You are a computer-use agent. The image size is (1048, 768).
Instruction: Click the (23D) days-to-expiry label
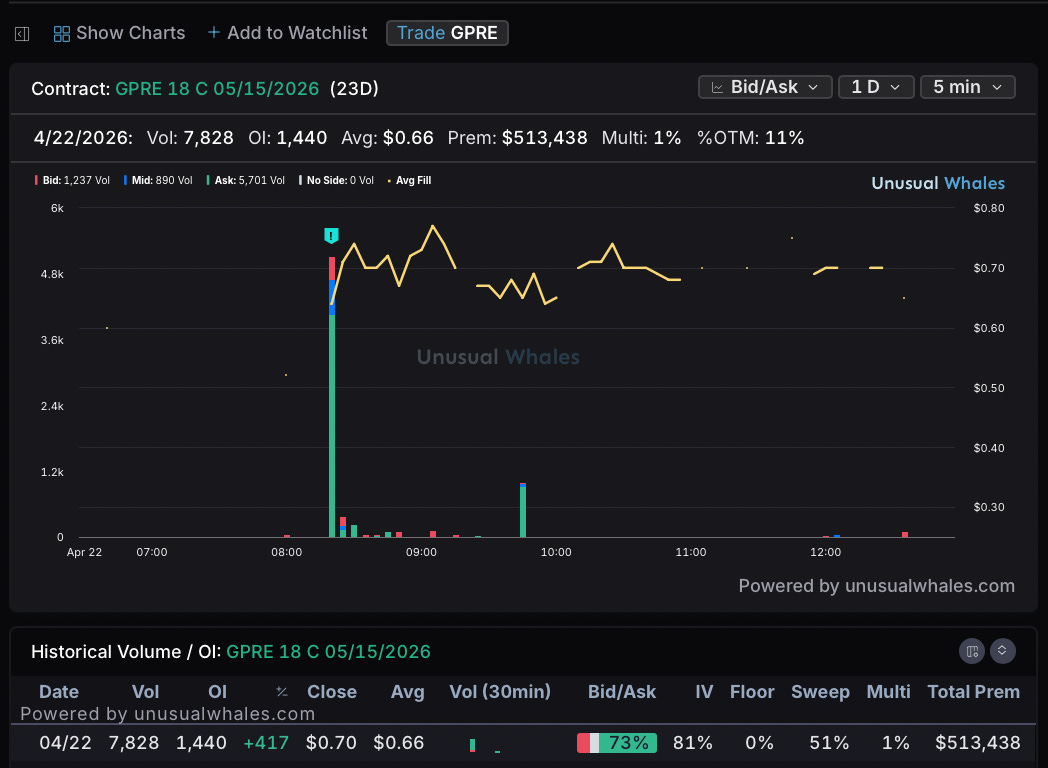click(x=354, y=89)
